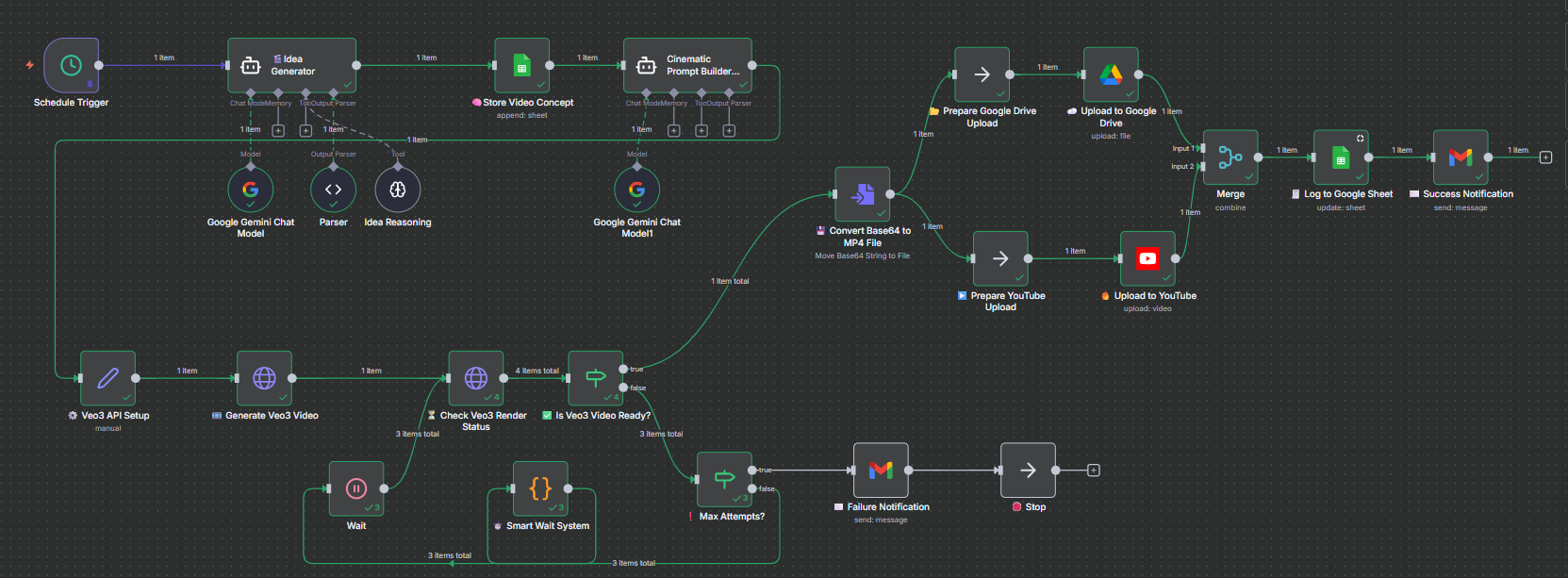Click the '1 item total' connection label

730,281
